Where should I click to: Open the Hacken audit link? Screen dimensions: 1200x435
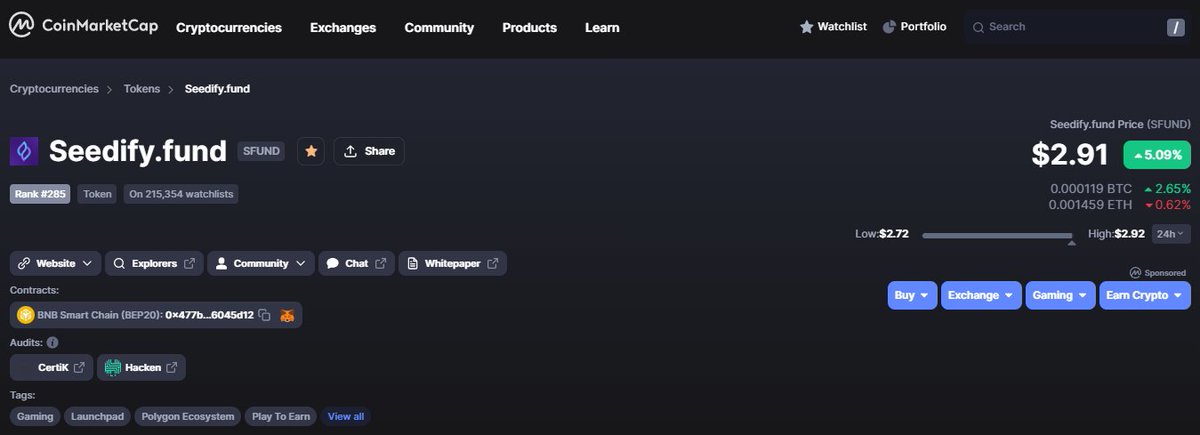(141, 368)
